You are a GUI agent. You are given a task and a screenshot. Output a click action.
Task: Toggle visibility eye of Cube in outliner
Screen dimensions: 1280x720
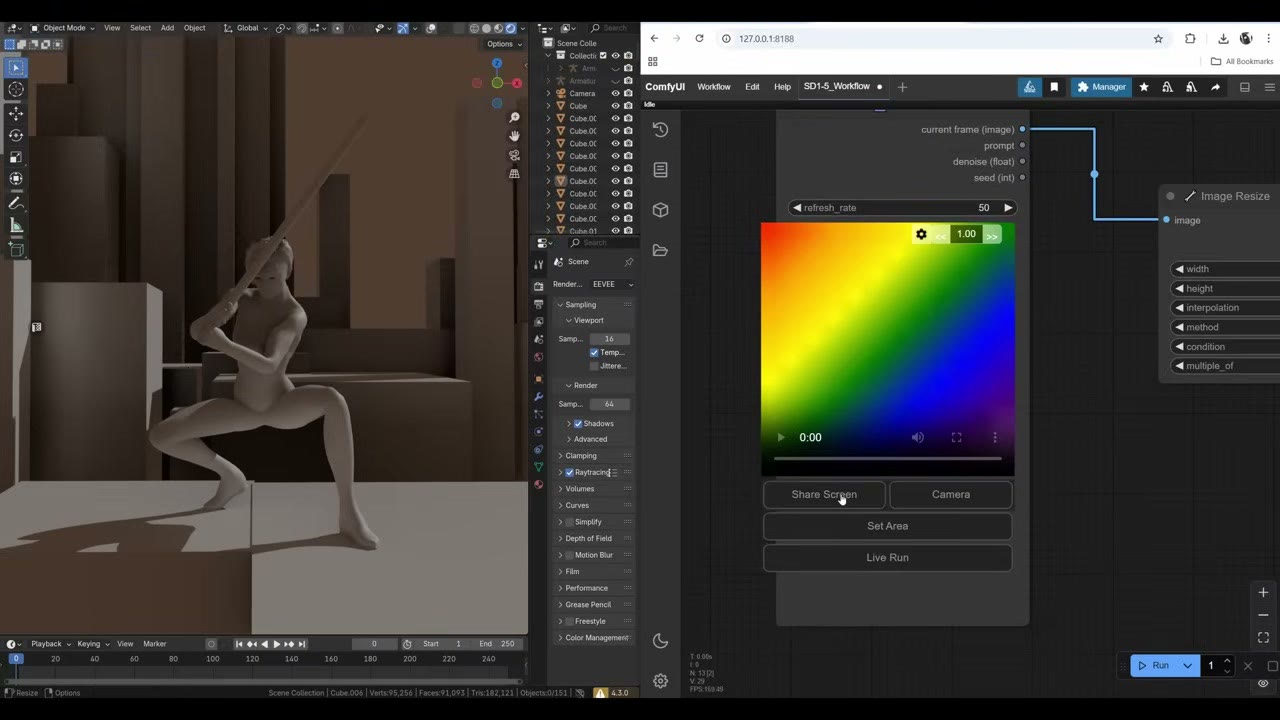coord(615,106)
